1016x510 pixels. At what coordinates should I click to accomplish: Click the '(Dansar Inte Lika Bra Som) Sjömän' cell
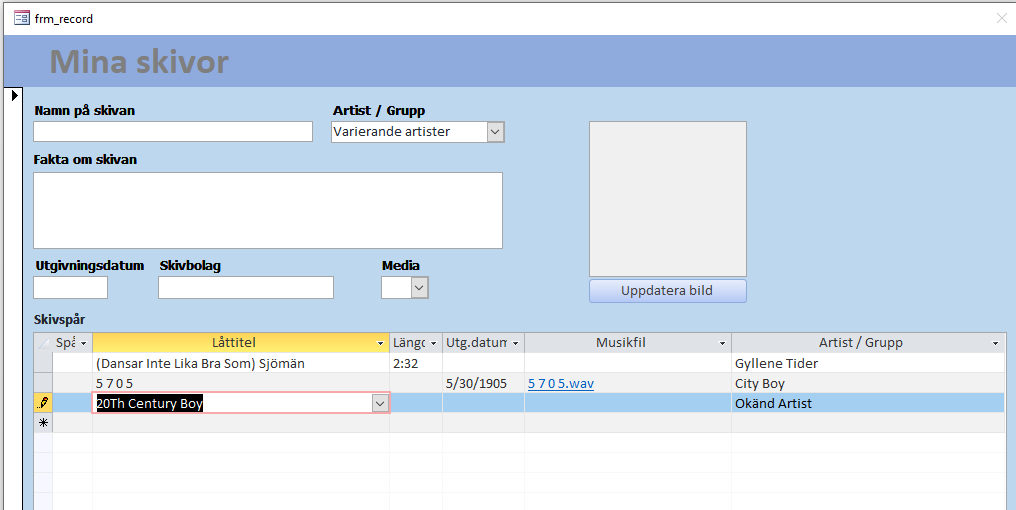241,364
